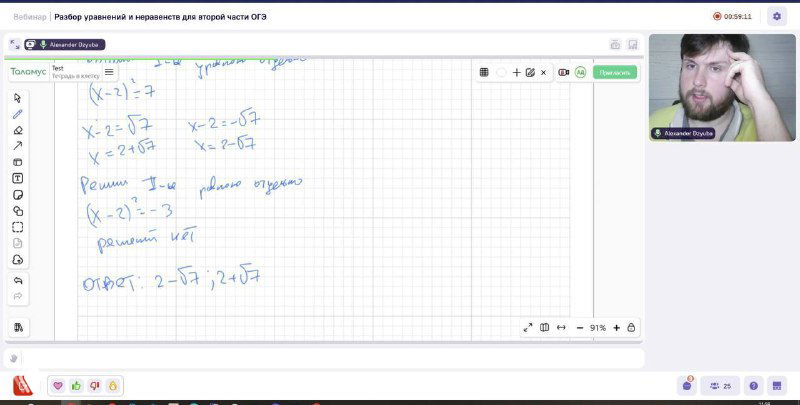Select the cursor pointer tool

click(x=18, y=98)
